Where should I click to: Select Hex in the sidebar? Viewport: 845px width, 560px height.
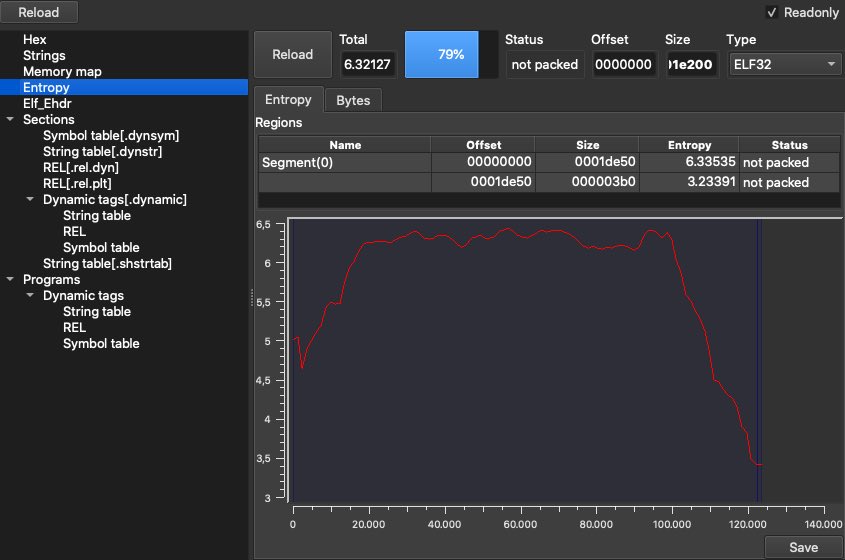point(34,39)
